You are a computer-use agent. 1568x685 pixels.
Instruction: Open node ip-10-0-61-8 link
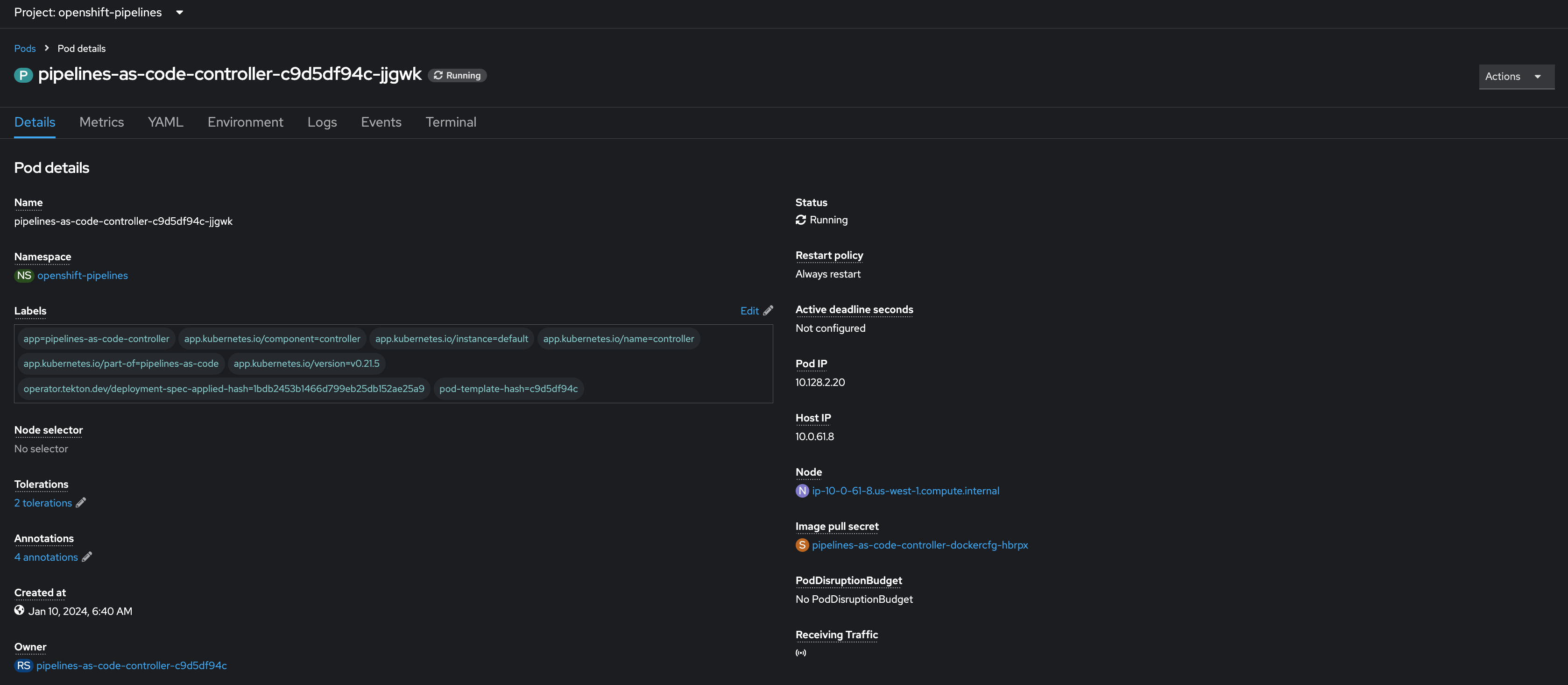tap(905, 491)
